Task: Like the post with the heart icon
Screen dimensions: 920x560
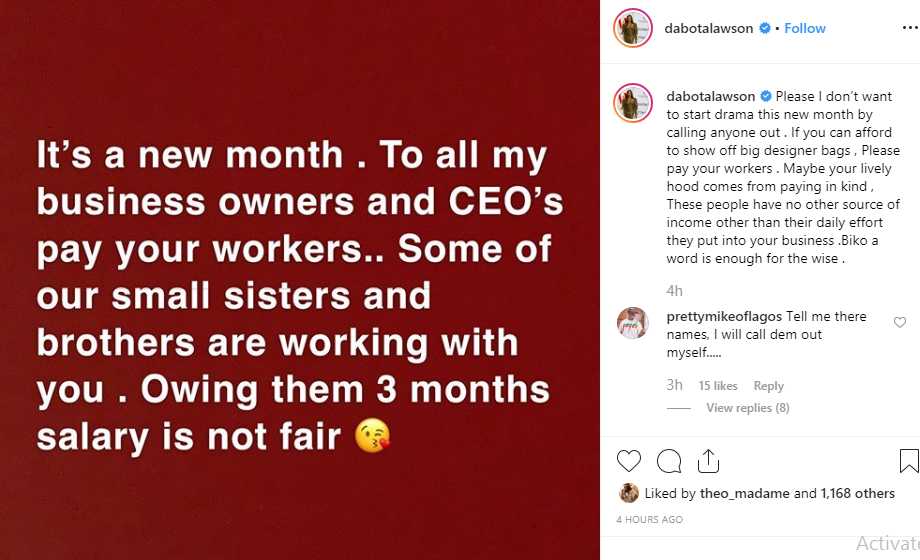Action: tap(629, 461)
